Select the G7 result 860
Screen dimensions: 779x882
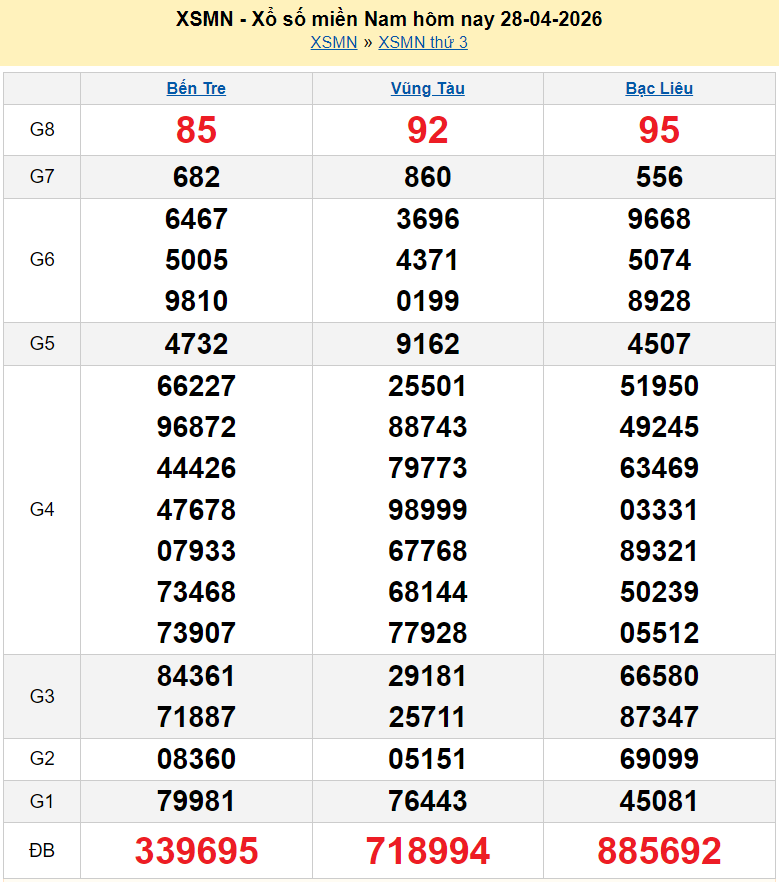pyautogui.click(x=427, y=177)
